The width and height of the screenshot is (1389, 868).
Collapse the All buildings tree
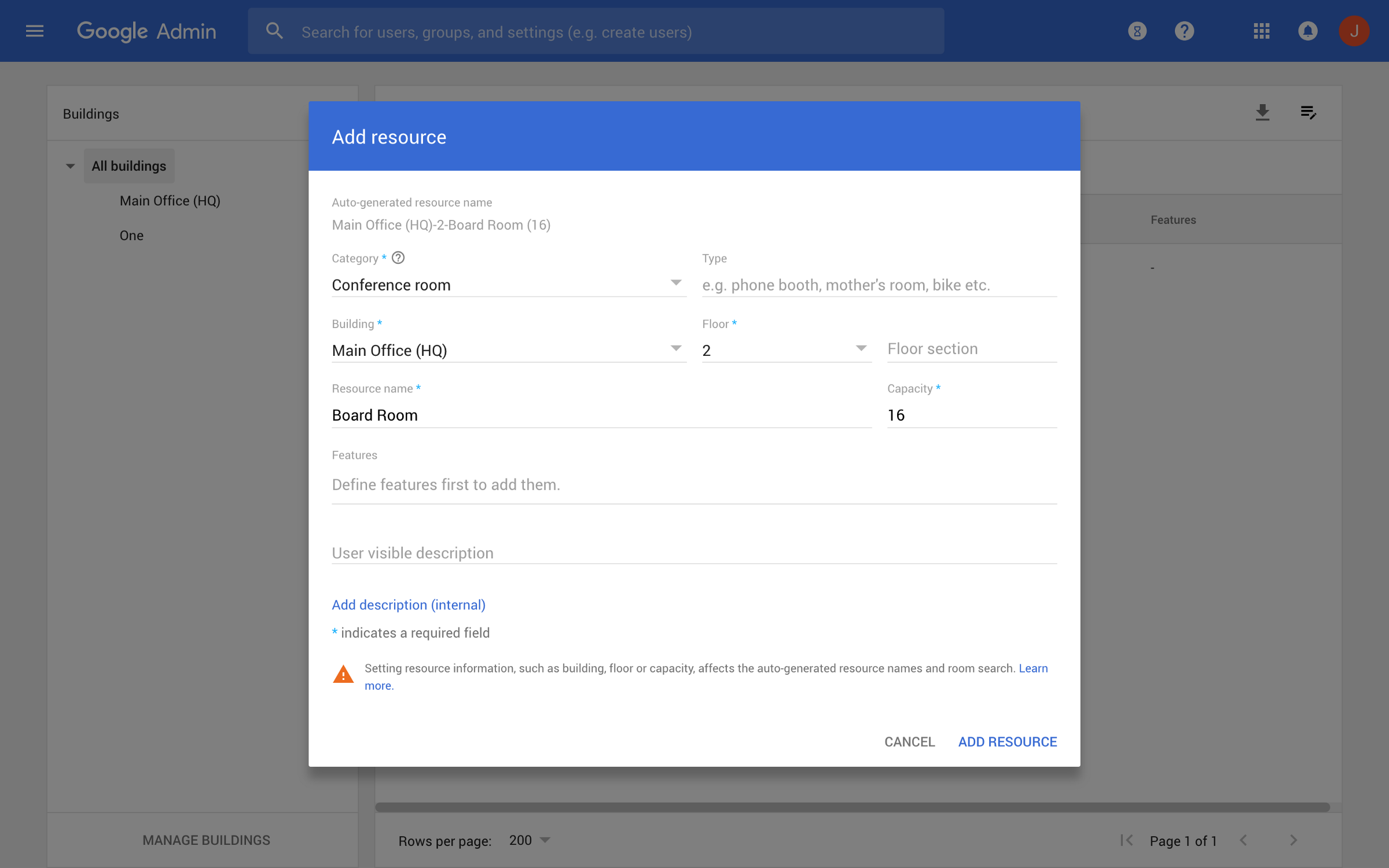70,166
